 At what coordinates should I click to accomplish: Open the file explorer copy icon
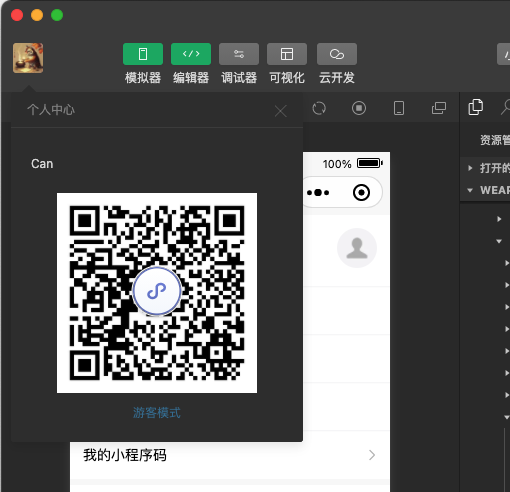(475, 107)
